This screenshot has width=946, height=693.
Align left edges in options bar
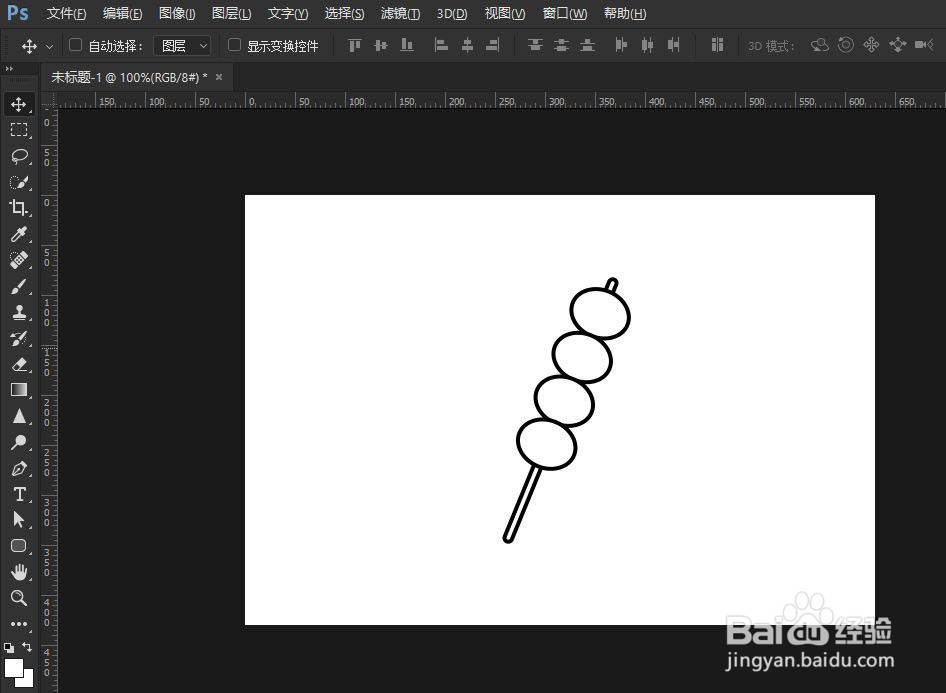coord(441,45)
